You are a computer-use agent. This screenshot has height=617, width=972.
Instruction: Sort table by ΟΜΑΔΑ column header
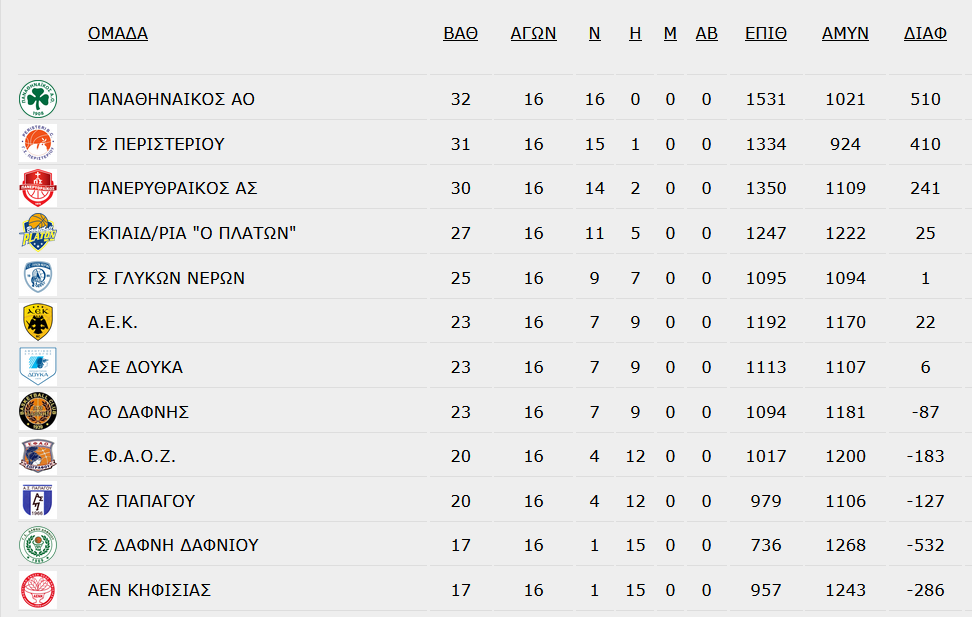coord(118,33)
